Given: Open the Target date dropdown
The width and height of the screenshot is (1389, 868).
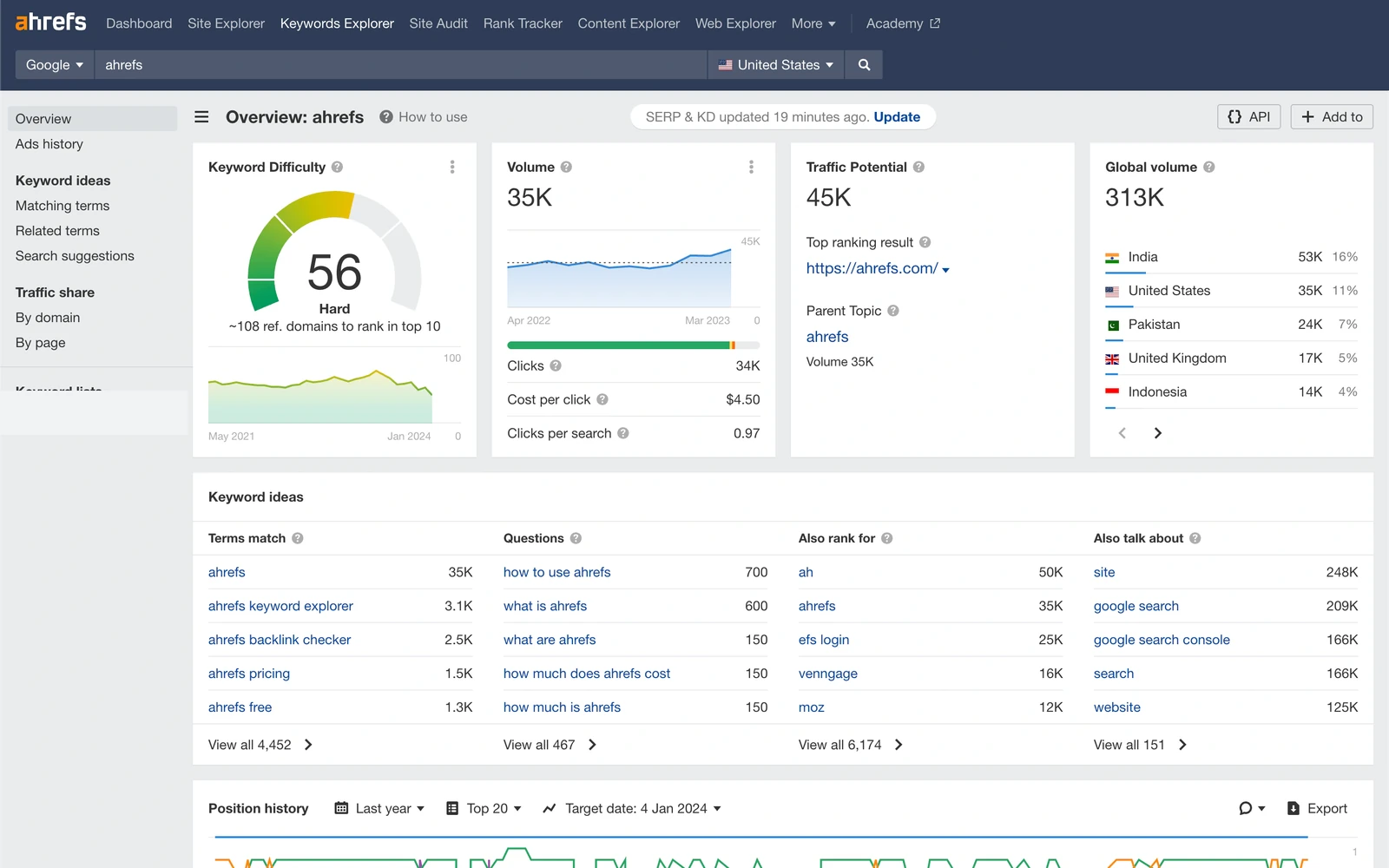Looking at the screenshot, I should click(x=632, y=808).
